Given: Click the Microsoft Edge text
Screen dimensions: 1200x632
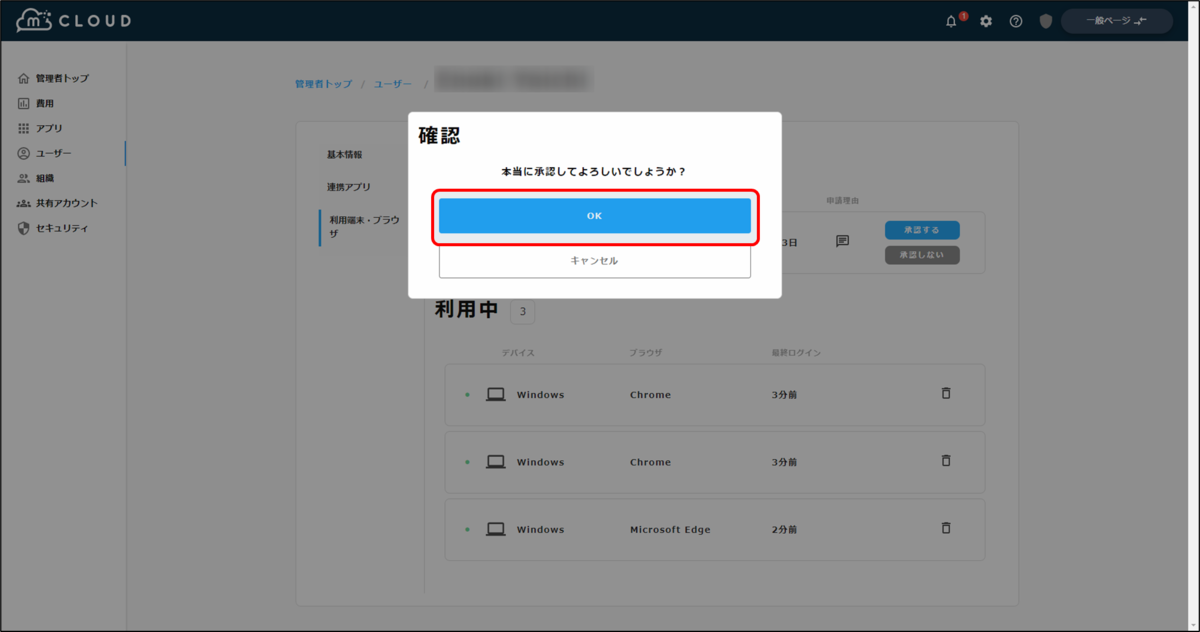Looking at the screenshot, I should pos(670,530).
